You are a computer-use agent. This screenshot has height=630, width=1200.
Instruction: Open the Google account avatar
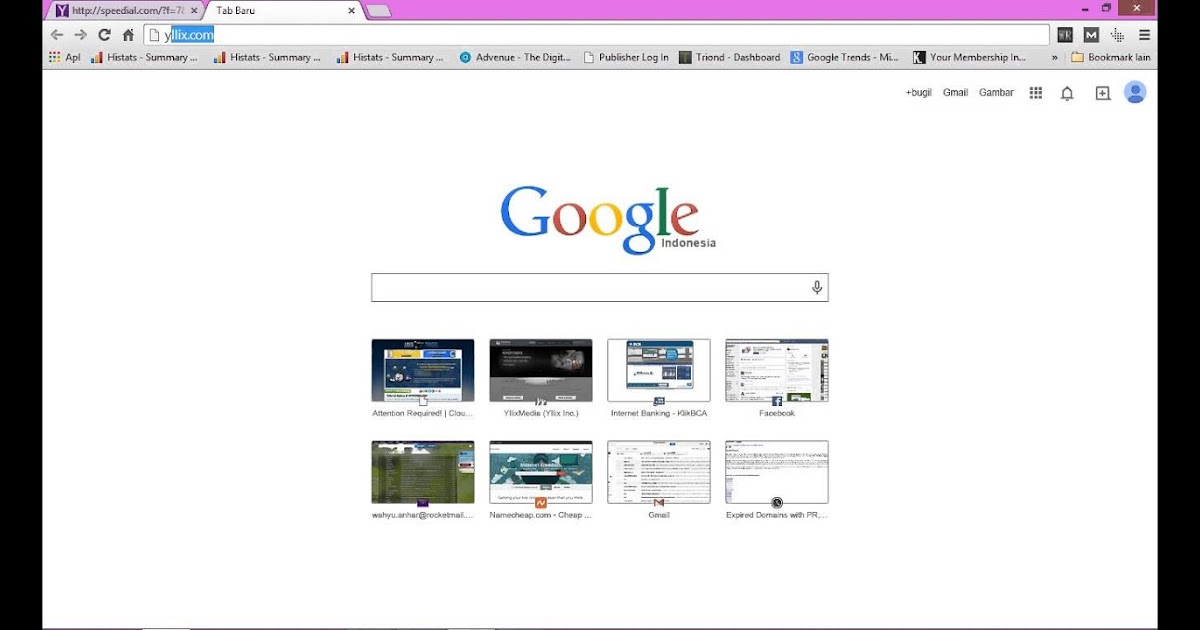(x=1135, y=92)
